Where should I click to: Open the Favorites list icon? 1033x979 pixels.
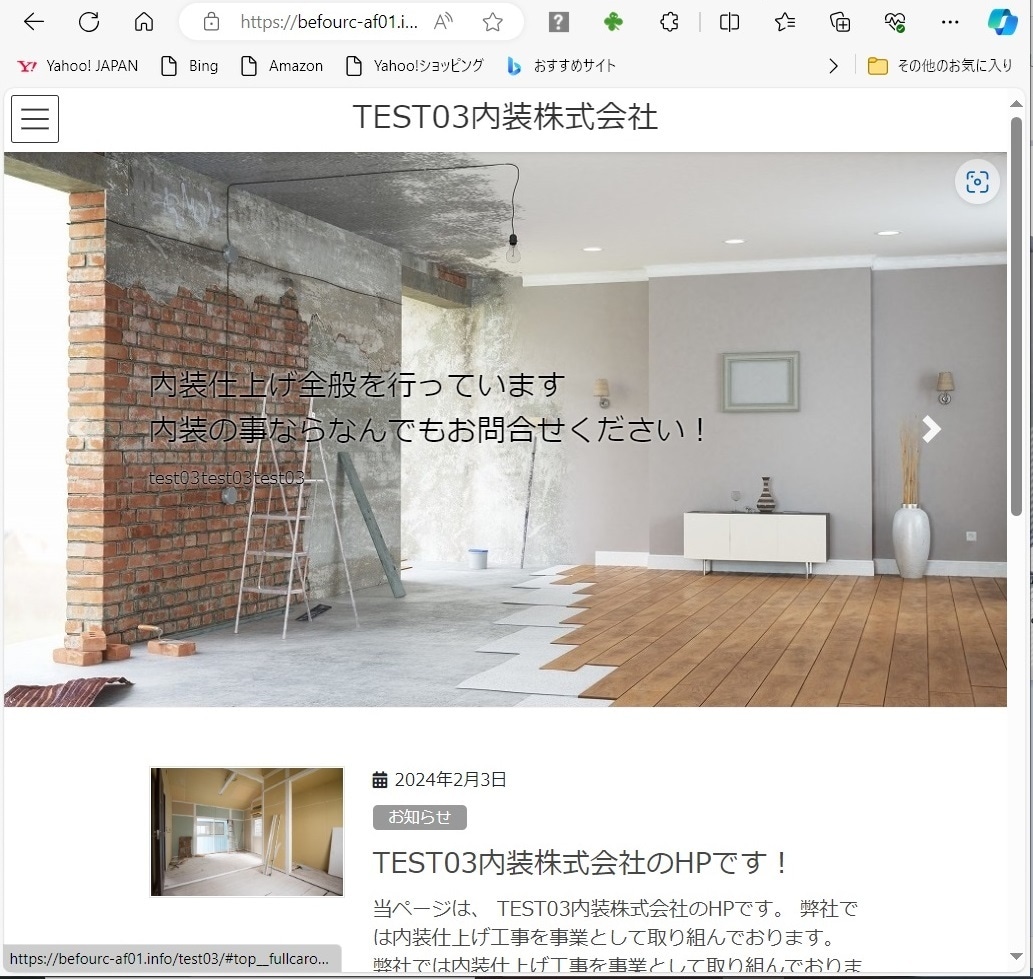coord(785,22)
